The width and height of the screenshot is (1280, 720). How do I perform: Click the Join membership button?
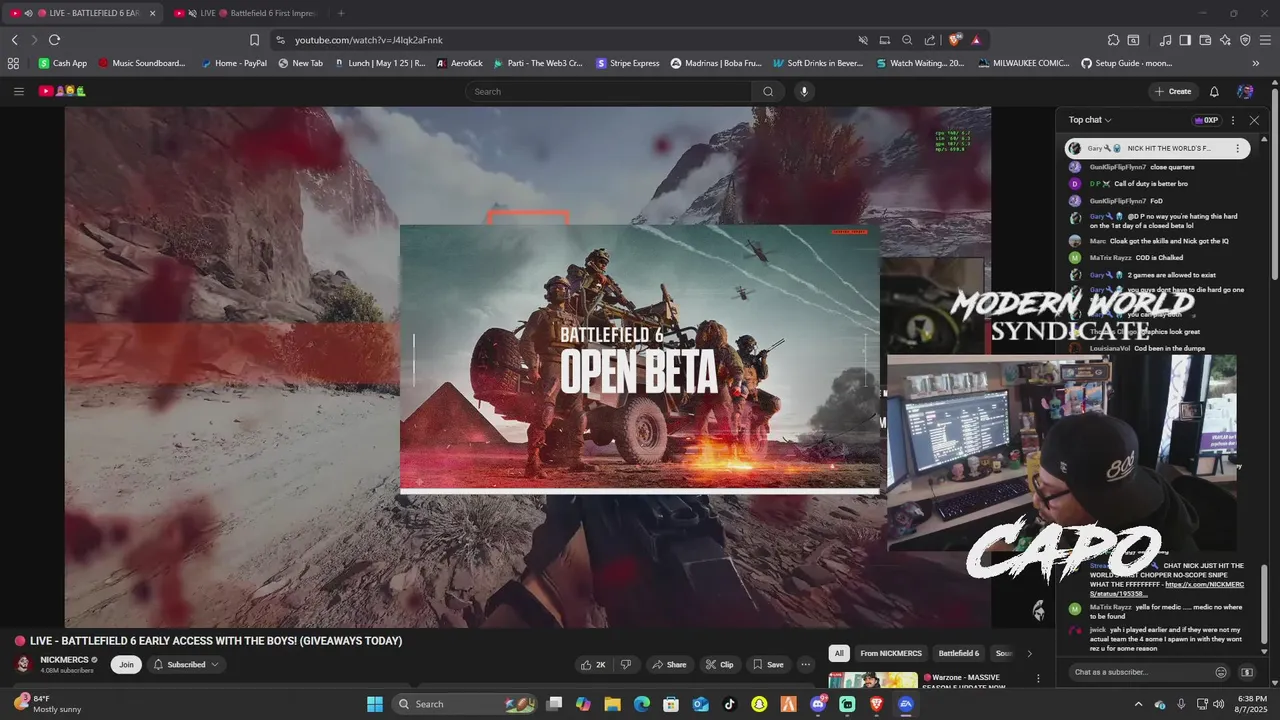(126, 664)
